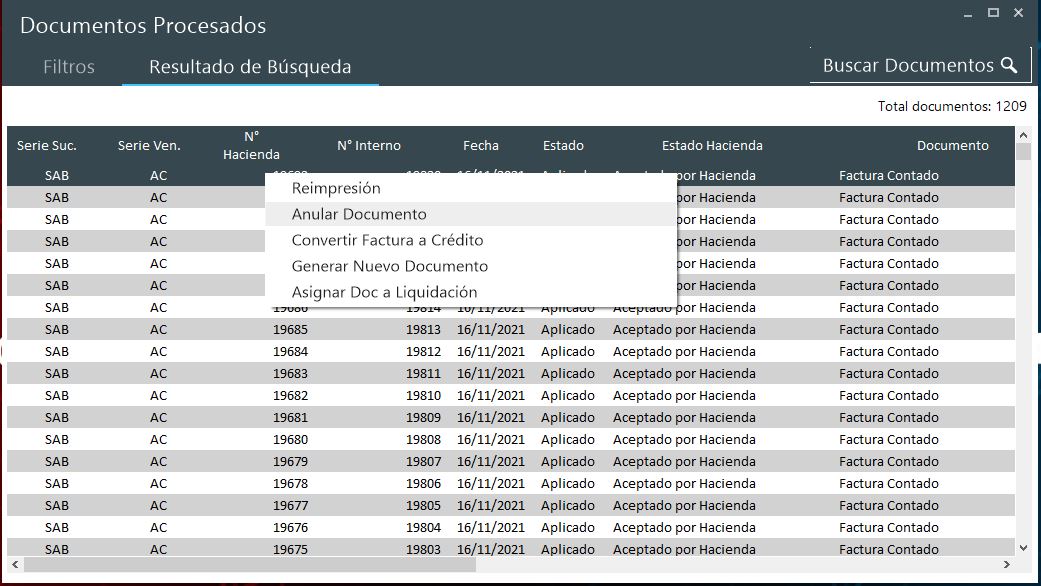
Task: Pick Convertir Factura a Crédito option
Action: coord(387,240)
